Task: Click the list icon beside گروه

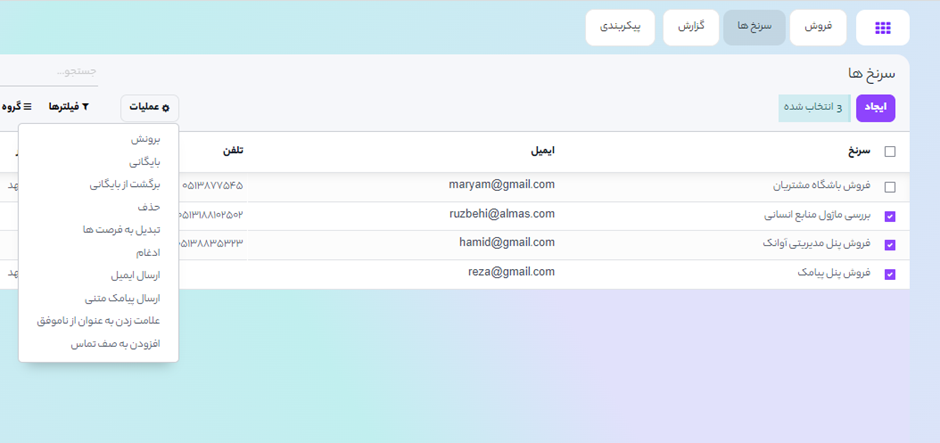Action: [28, 107]
